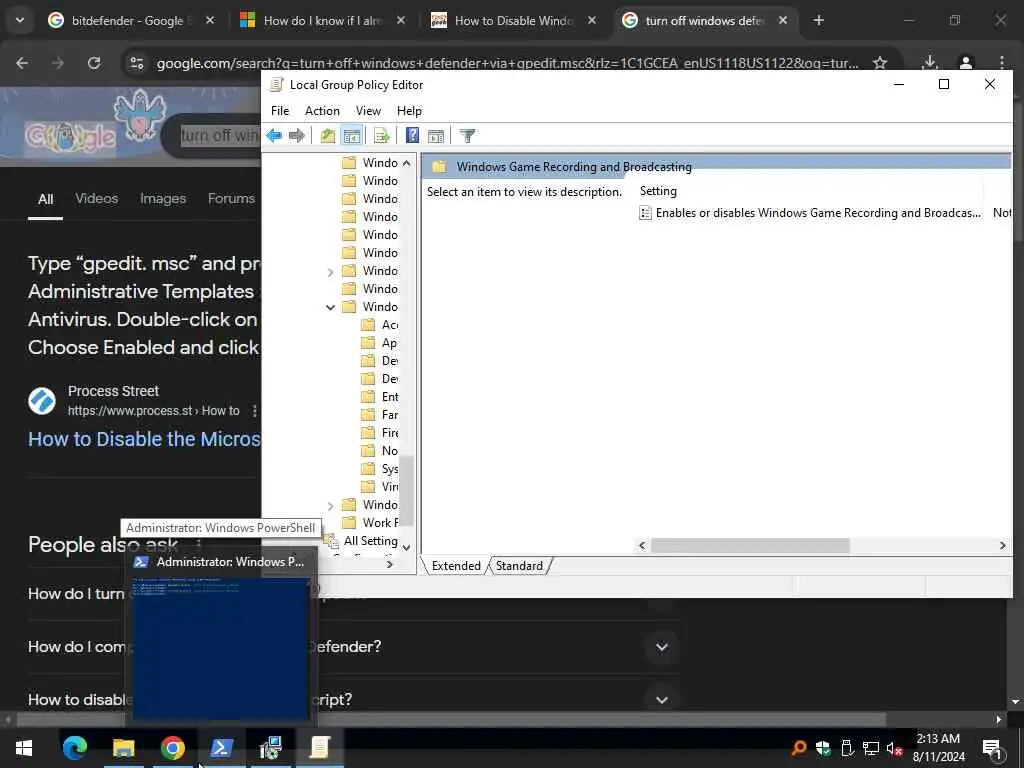1024x768 pixels.
Task: Open the Action menu
Action: [322, 110]
